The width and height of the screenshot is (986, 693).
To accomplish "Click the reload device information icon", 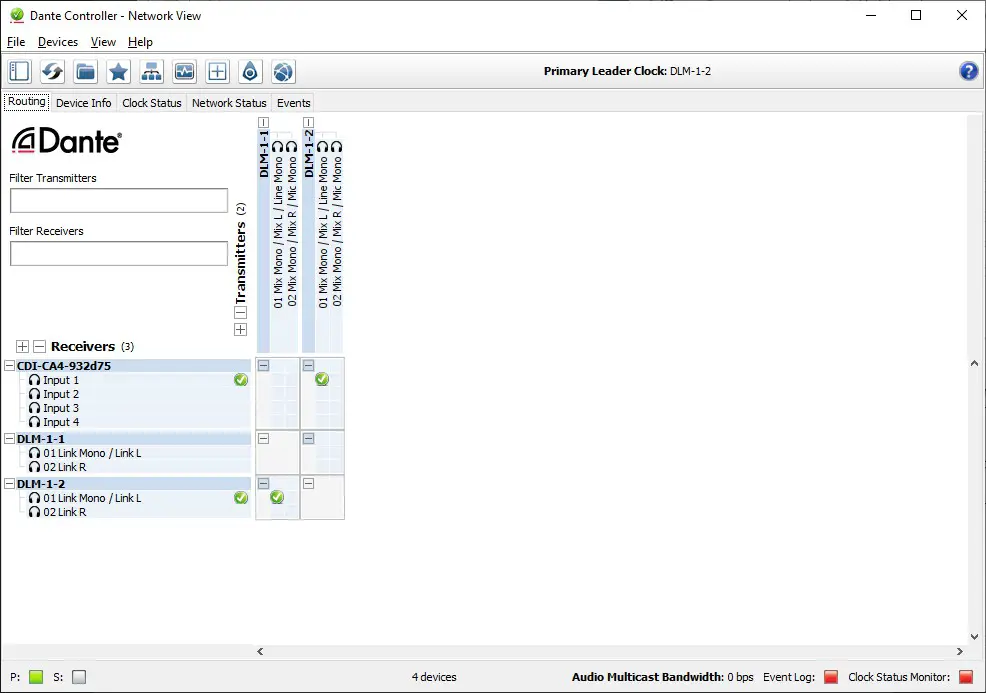I will point(52,71).
